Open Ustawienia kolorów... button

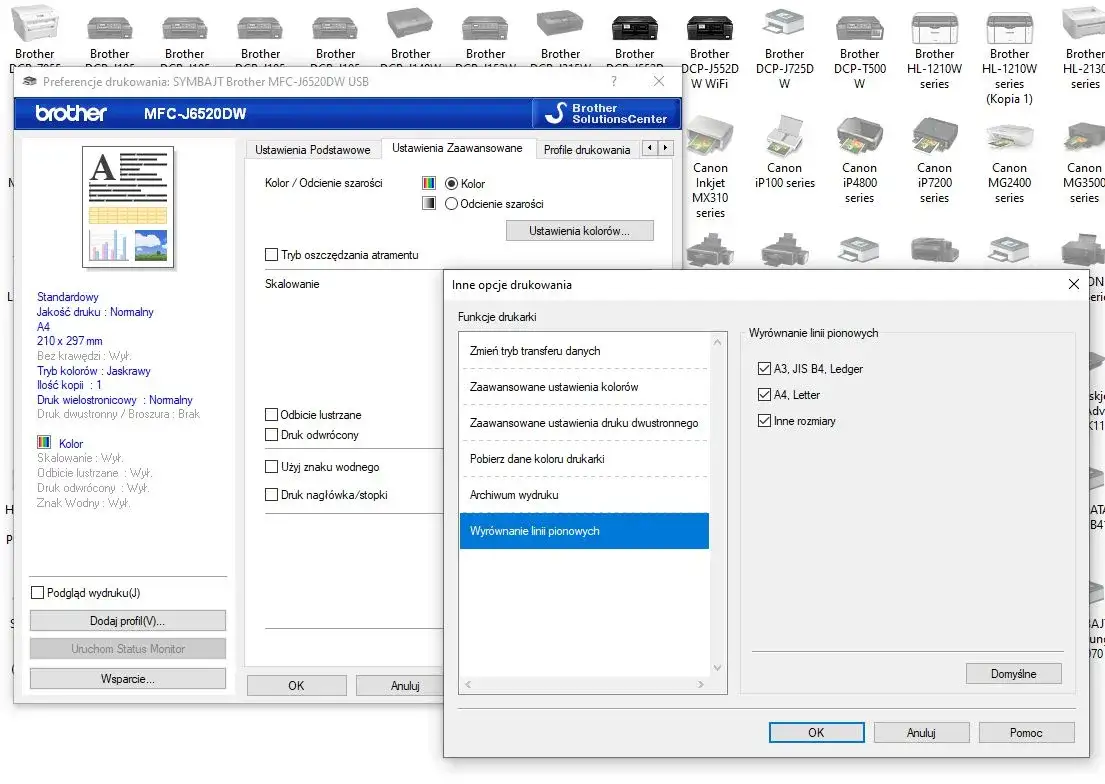[579, 231]
